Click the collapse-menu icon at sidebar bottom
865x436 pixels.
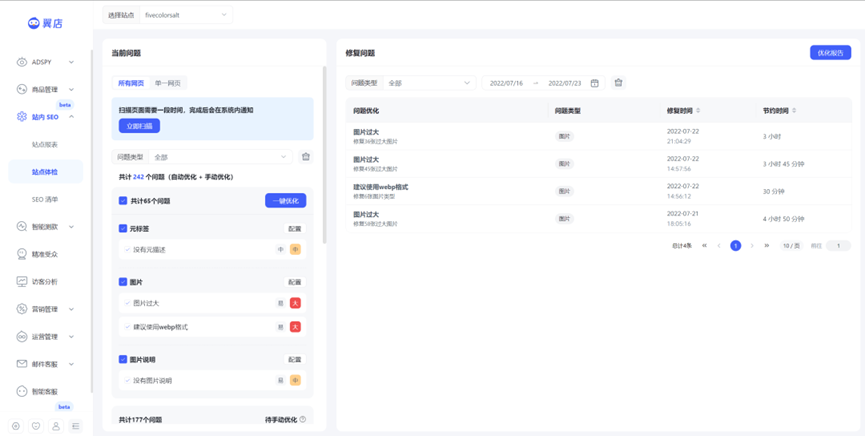pos(76,426)
